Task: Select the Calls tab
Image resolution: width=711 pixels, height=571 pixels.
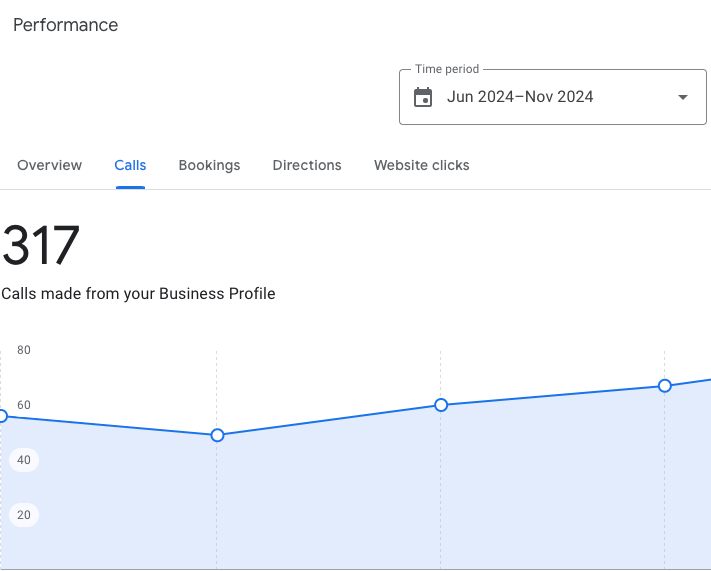Action: coord(130,165)
